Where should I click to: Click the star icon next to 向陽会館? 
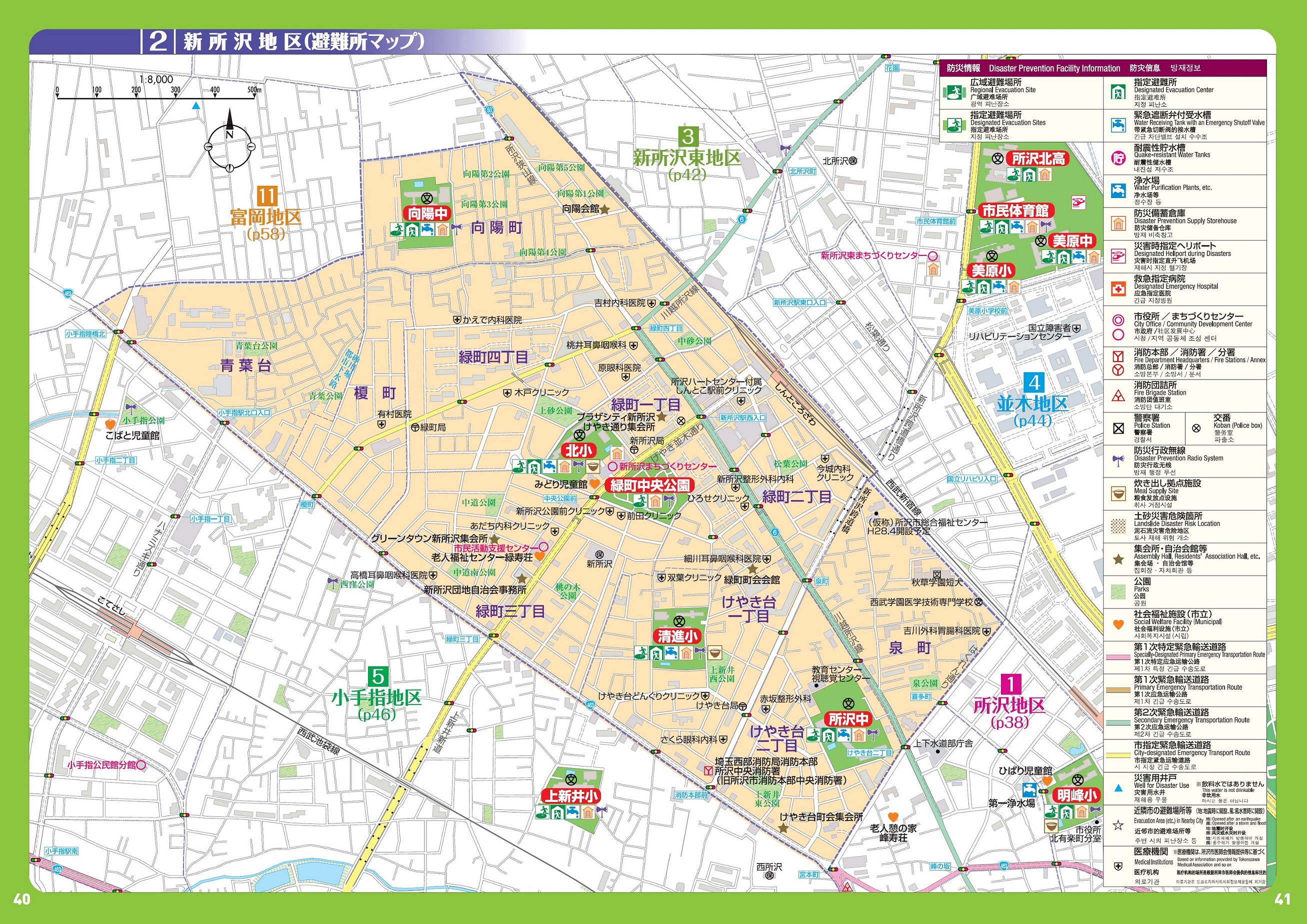[604, 209]
